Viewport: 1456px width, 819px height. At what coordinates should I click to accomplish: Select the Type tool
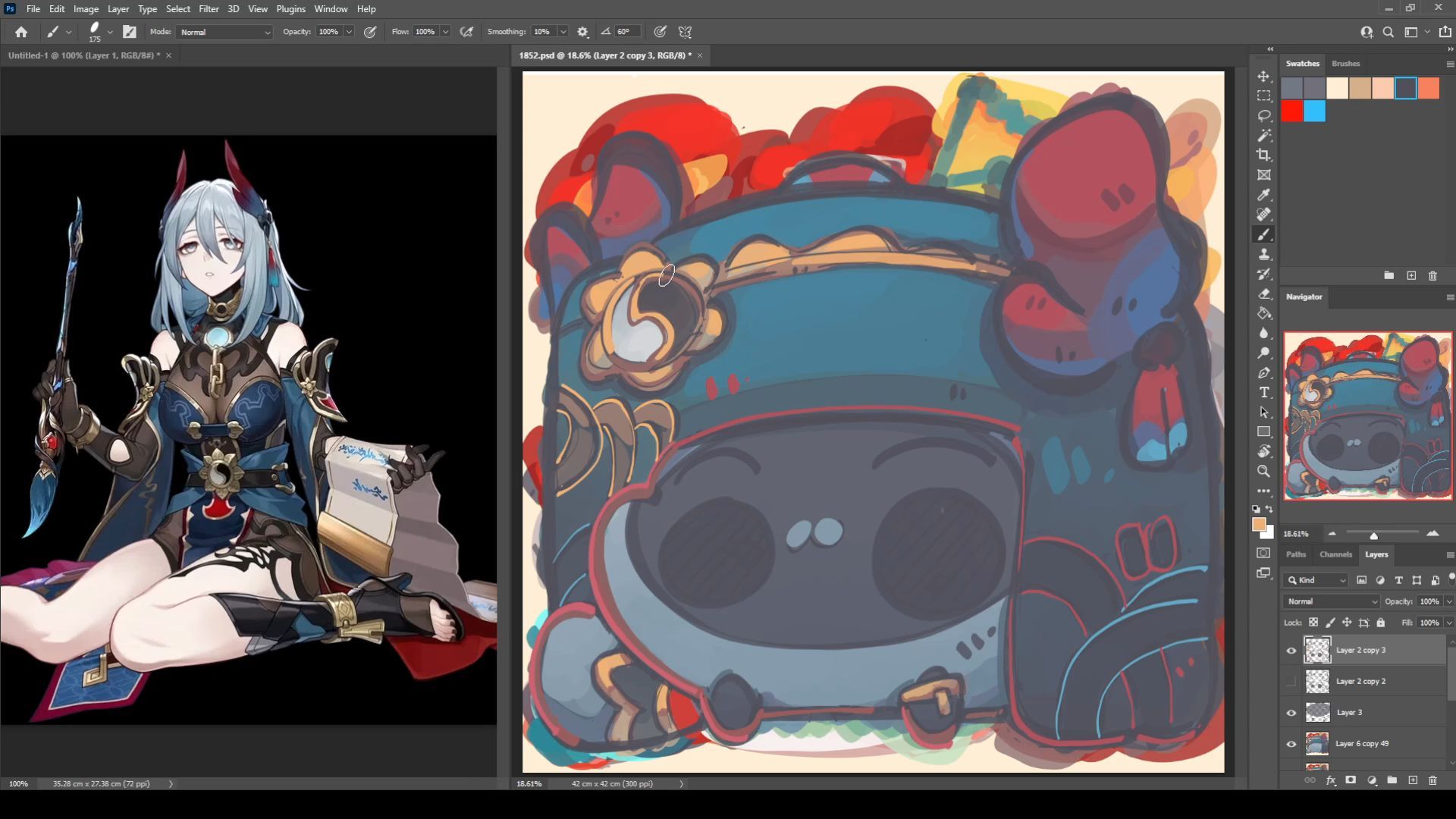pos(1263,392)
